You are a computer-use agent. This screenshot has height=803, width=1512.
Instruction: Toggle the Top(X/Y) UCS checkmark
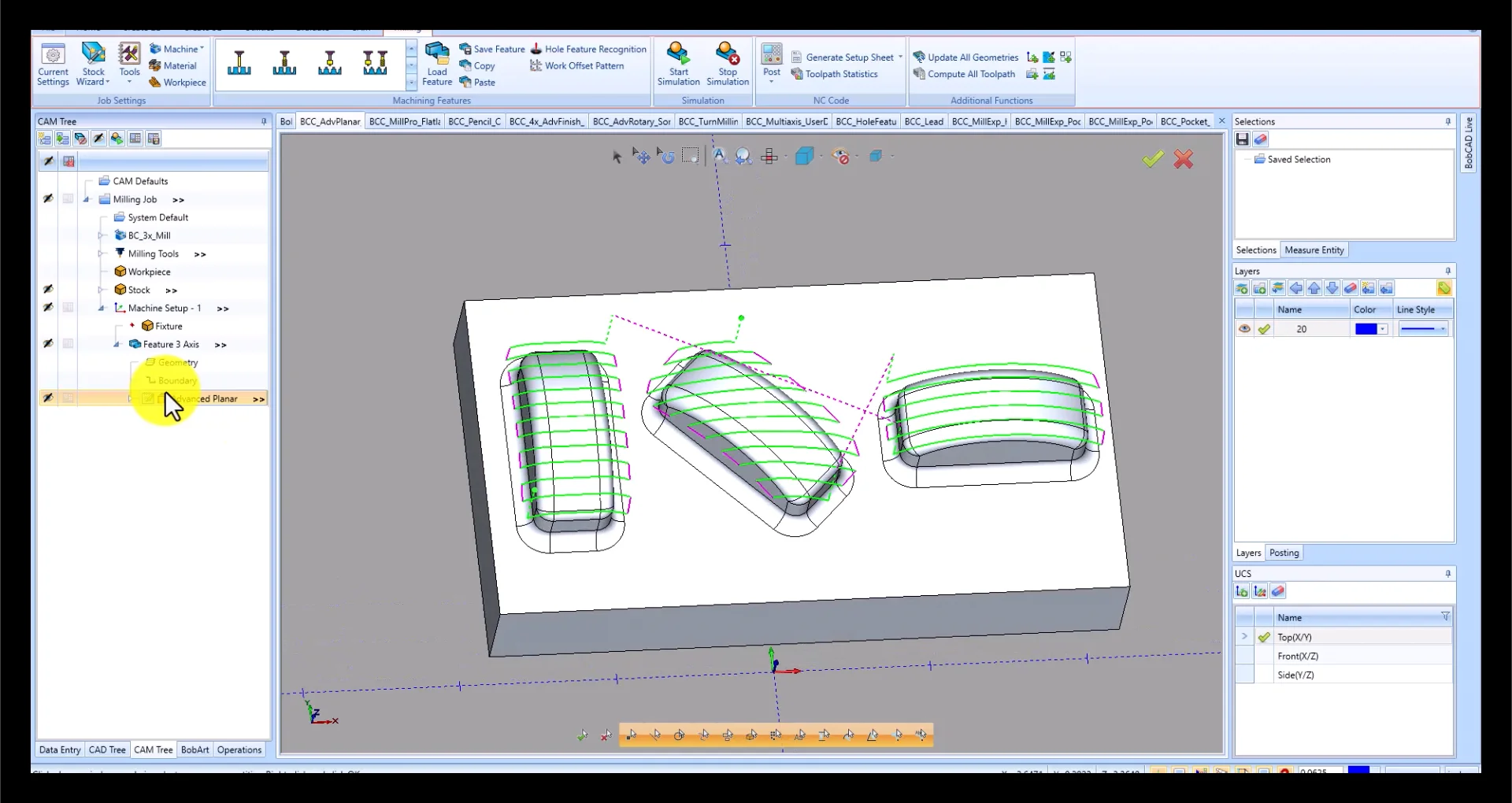coord(1265,637)
